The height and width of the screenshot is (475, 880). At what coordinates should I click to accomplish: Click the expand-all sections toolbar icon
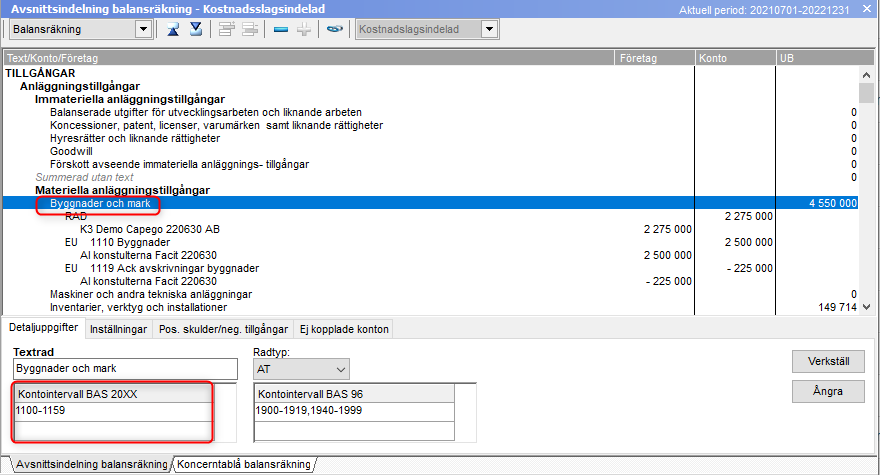click(x=196, y=29)
